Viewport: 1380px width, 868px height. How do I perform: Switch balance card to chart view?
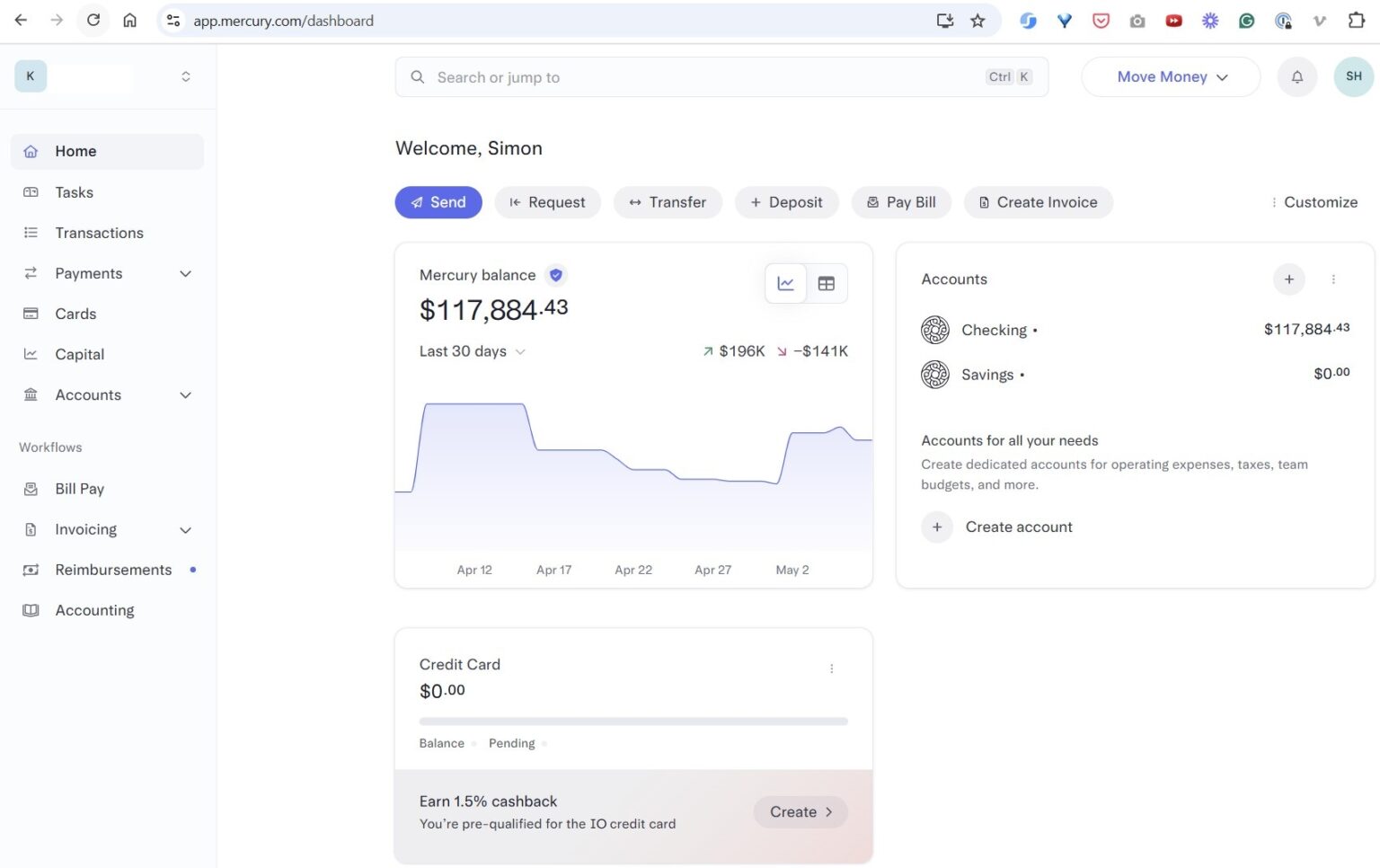point(785,283)
